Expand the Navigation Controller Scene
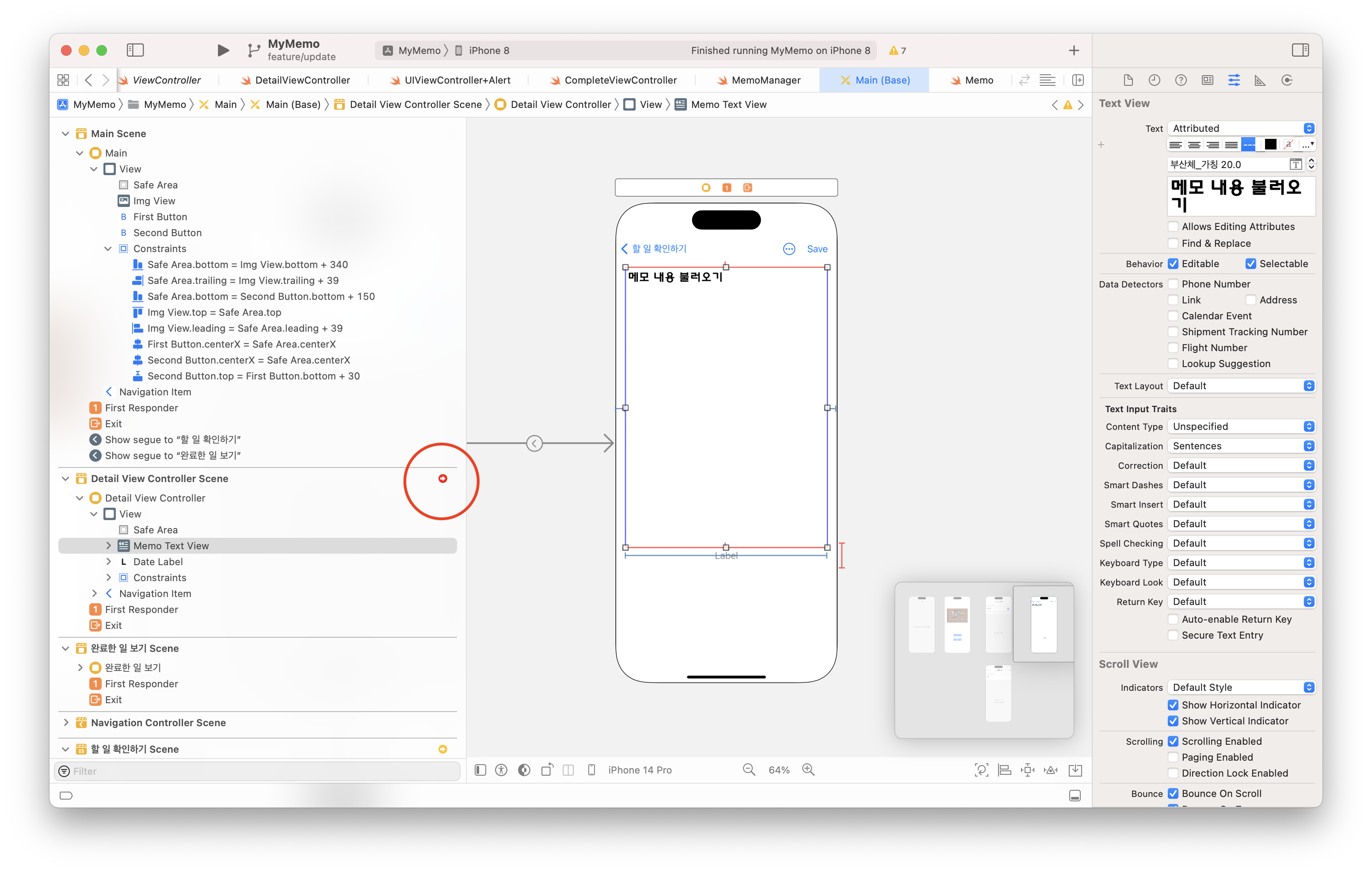The width and height of the screenshot is (1372, 873). (x=66, y=723)
